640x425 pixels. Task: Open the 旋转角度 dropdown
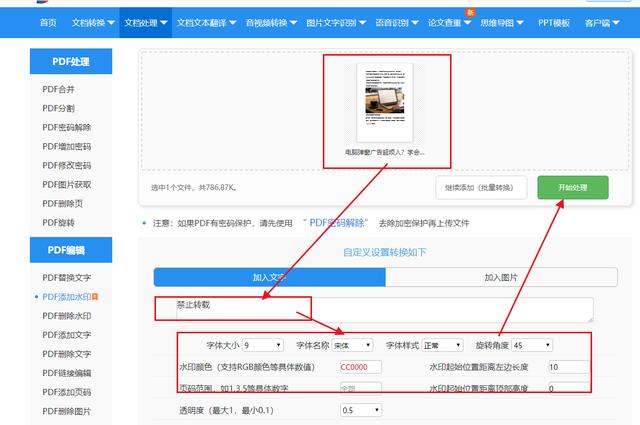(x=532, y=345)
